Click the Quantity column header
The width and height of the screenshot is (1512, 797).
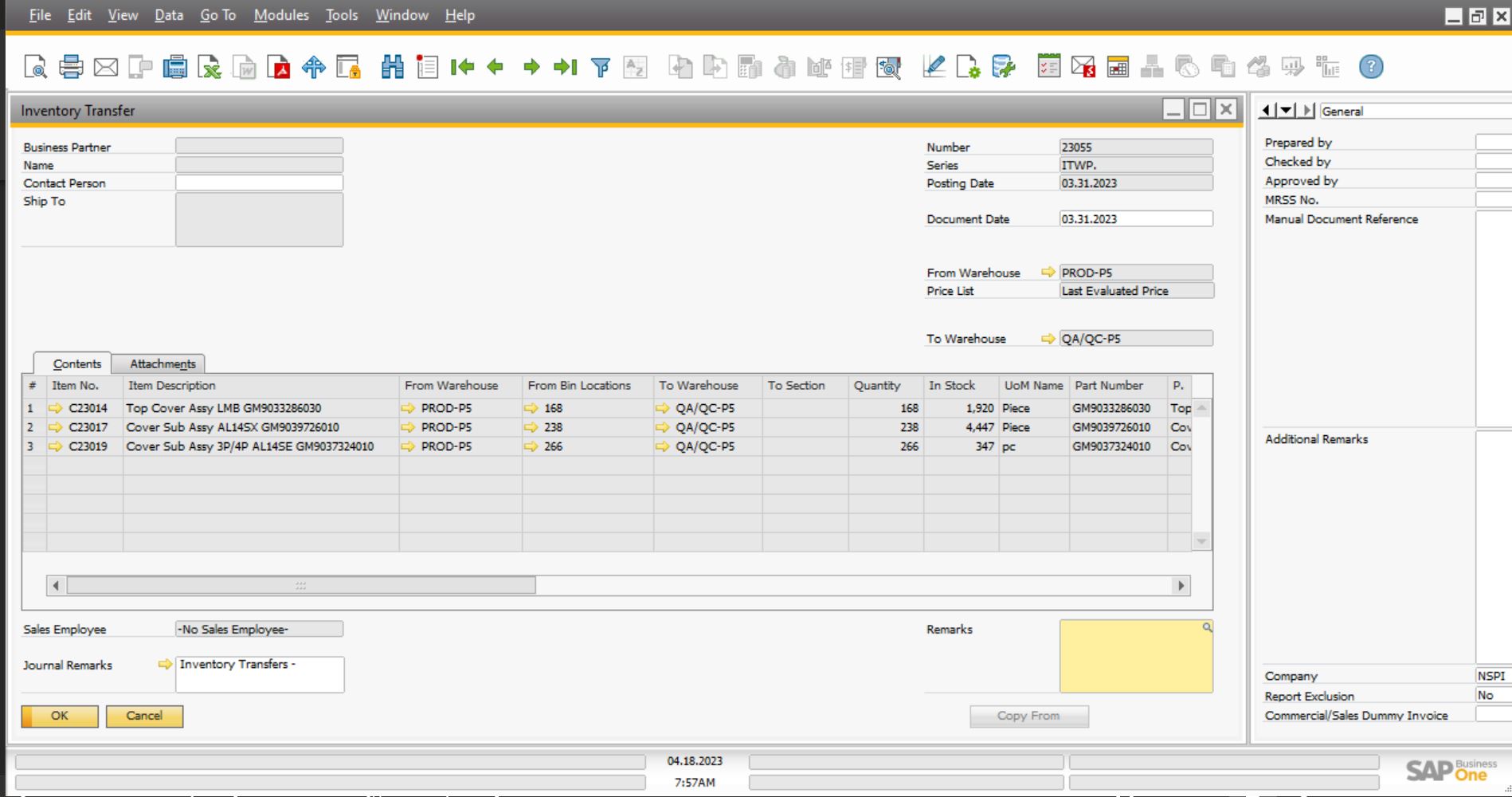(x=886, y=385)
